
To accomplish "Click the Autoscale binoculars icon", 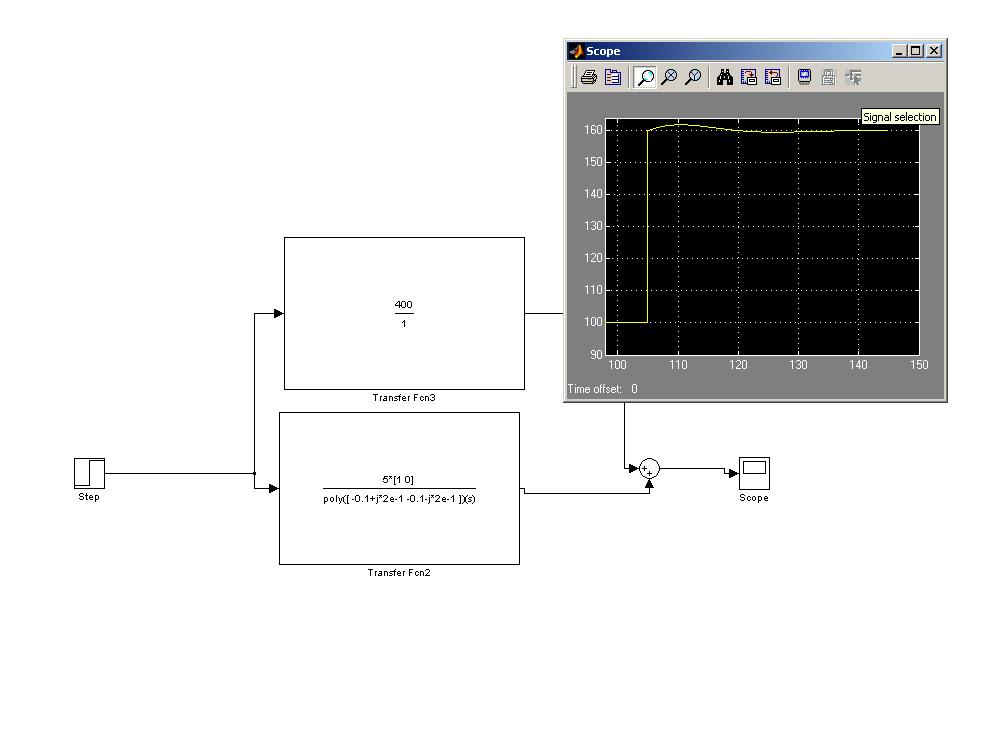I will click(725, 78).
